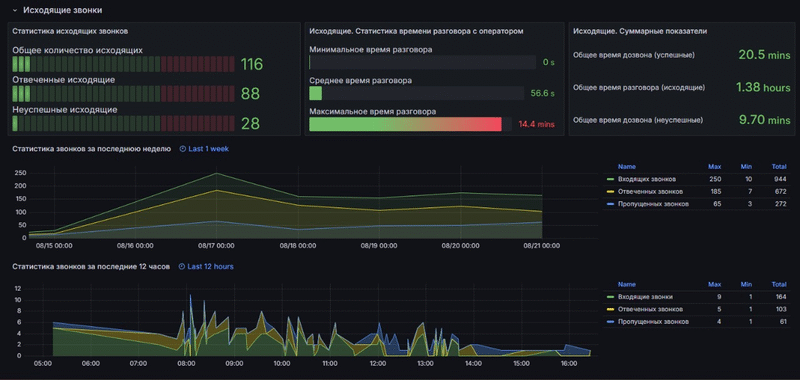Open Статистика звонков за последнюю неделю title
This screenshot has width=800, height=380.
[x=92, y=149]
